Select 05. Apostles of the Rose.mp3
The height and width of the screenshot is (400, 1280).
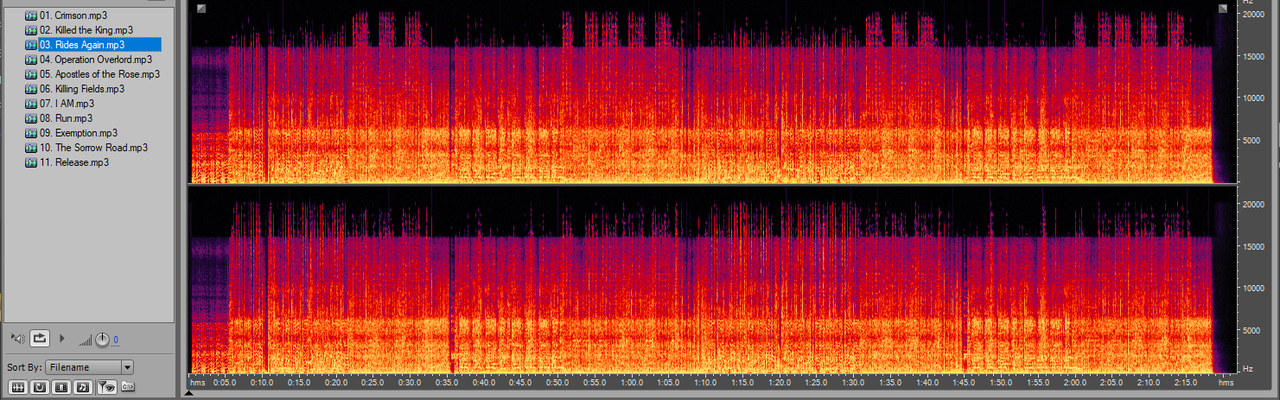tap(99, 74)
